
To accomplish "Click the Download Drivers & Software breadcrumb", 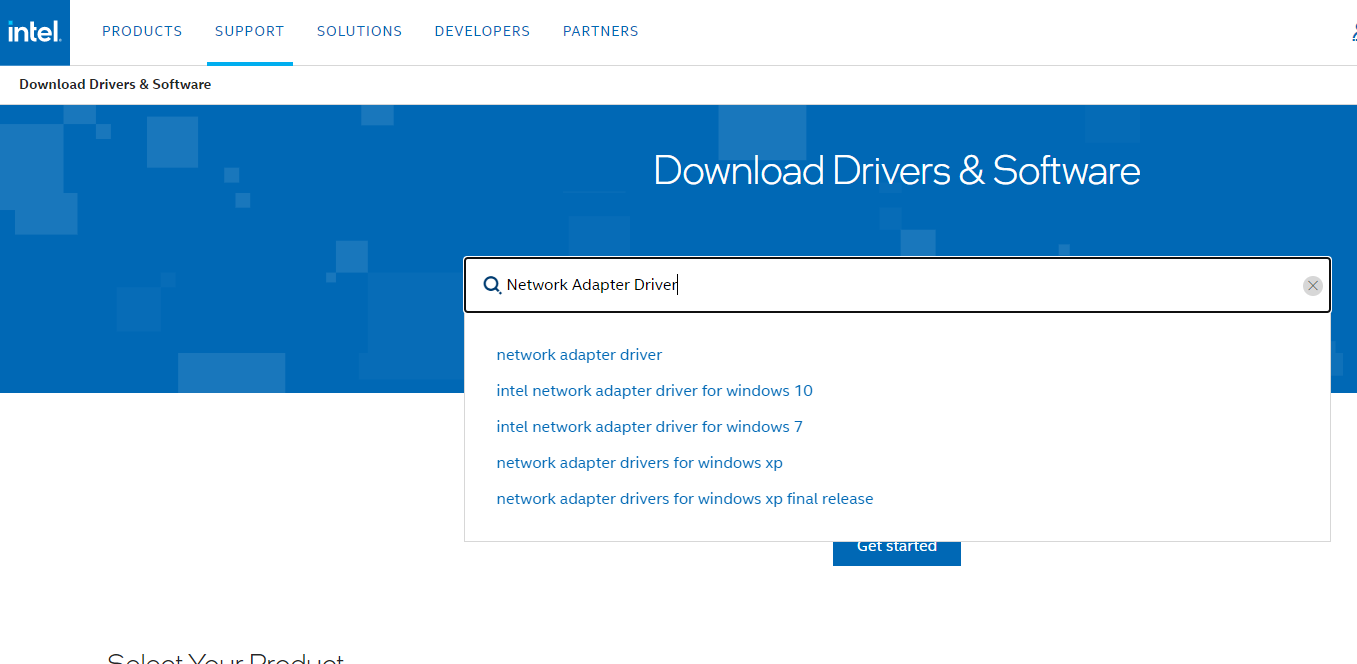I will point(115,84).
